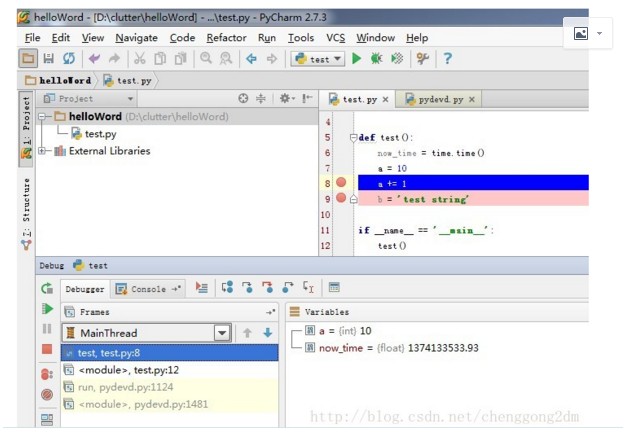
Task: Navigate forward with the right arrow
Action: (x=272, y=59)
